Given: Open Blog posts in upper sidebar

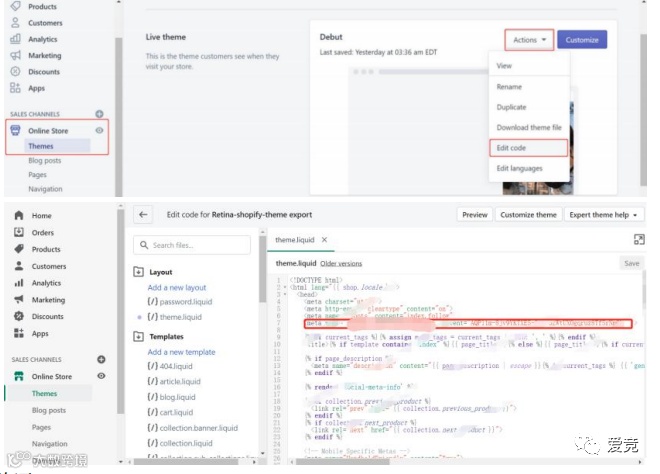Looking at the screenshot, I should [x=45, y=160].
